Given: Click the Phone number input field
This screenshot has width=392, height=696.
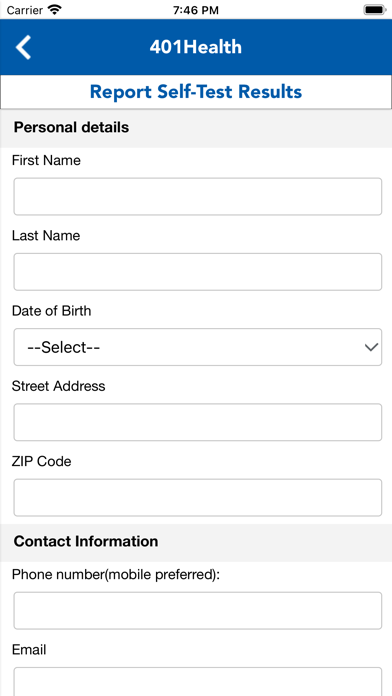Looking at the screenshot, I should pos(198,610).
